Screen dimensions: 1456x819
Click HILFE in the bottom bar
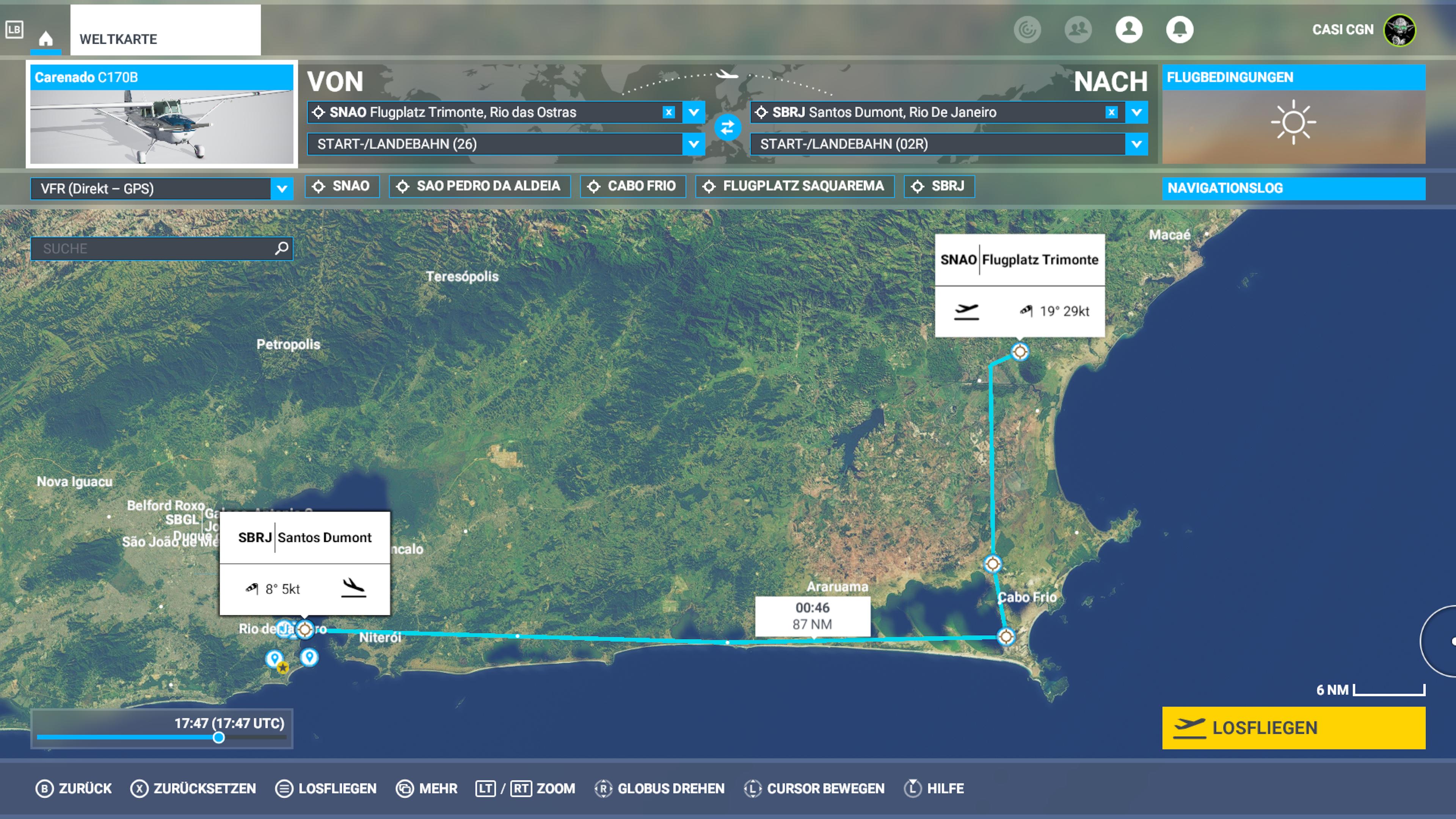[x=934, y=789]
